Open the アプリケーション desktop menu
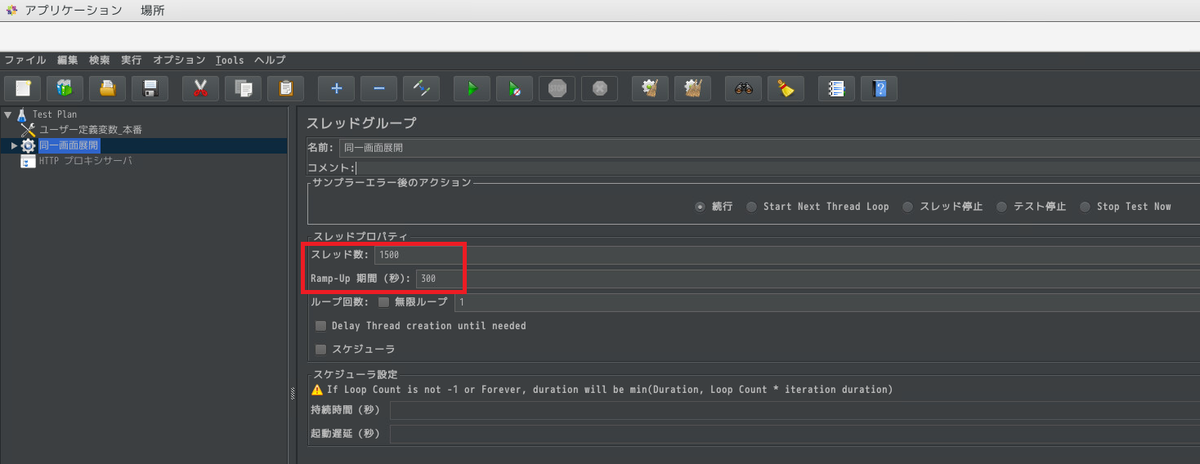The image size is (1200, 464). coord(74,11)
